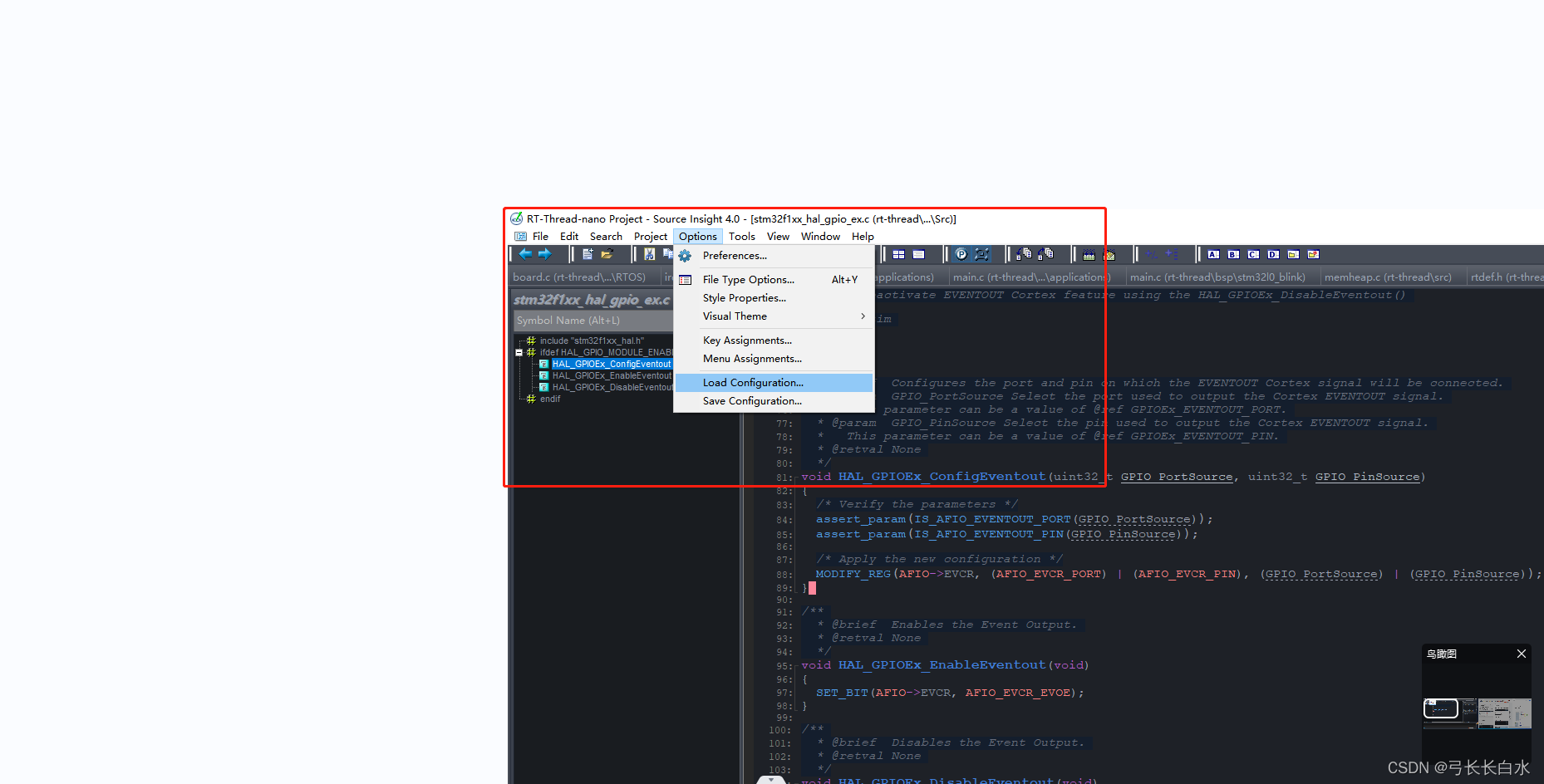Click the green highlight word toolbar icon
The width and height of the screenshot is (1544, 784).
1089,254
